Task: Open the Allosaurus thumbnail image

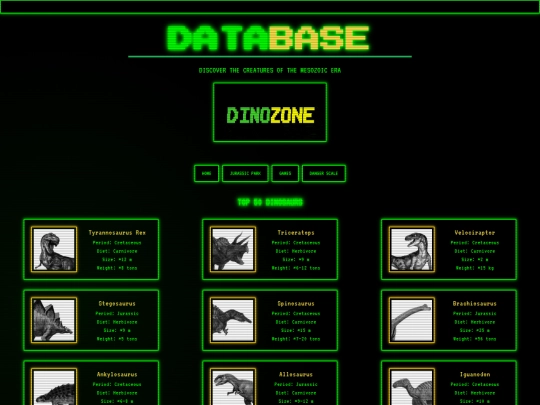Action: (x=233, y=387)
